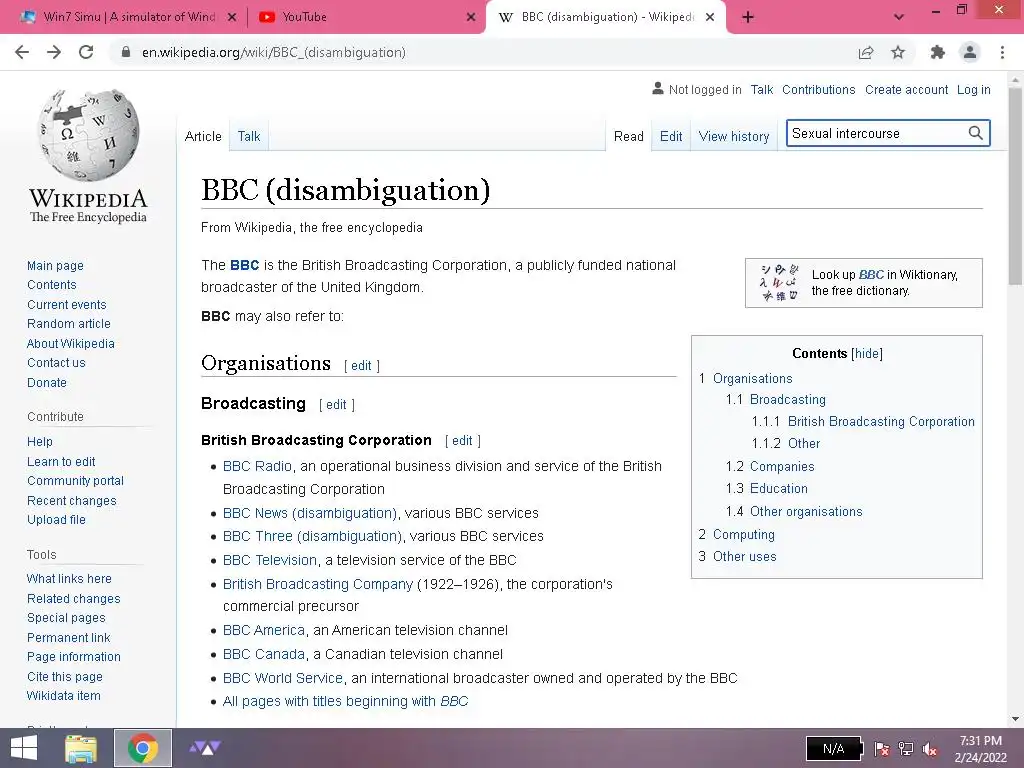Switch to the YouTube tab
1024x768 pixels.
(x=366, y=17)
